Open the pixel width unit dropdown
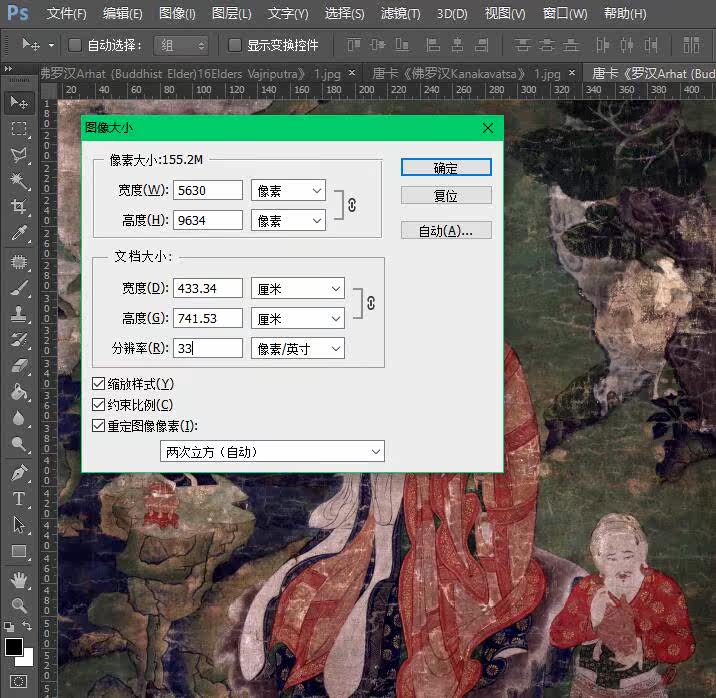The width and height of the screenshot is (716, 698). (x=288, y=190)
